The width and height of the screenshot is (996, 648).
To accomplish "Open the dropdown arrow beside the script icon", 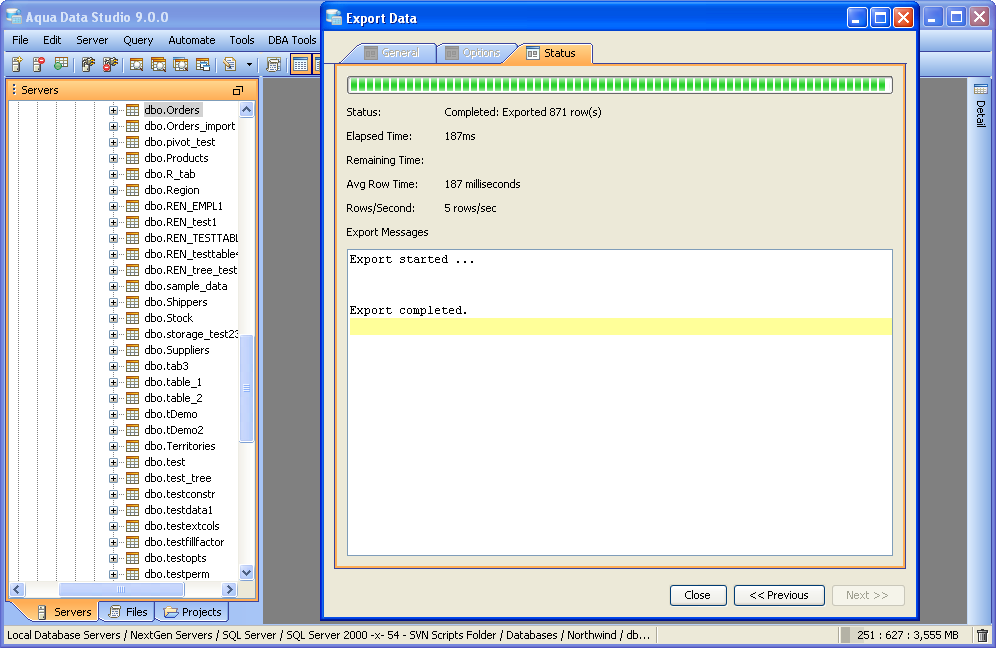I will (x=249, y=64).
